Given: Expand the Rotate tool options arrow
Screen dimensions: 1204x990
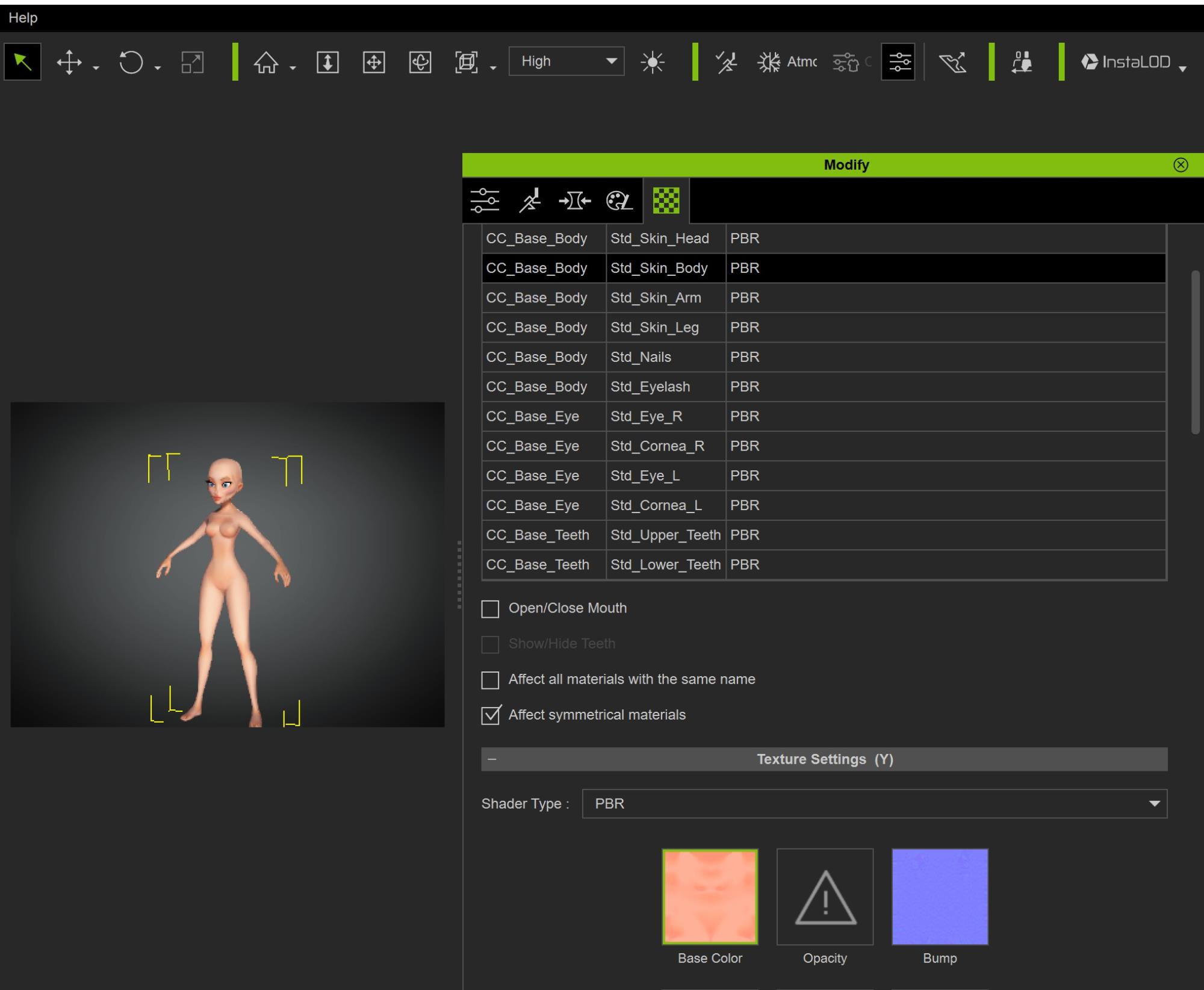Looking at the screenshot, I should [x=158, y=68].
